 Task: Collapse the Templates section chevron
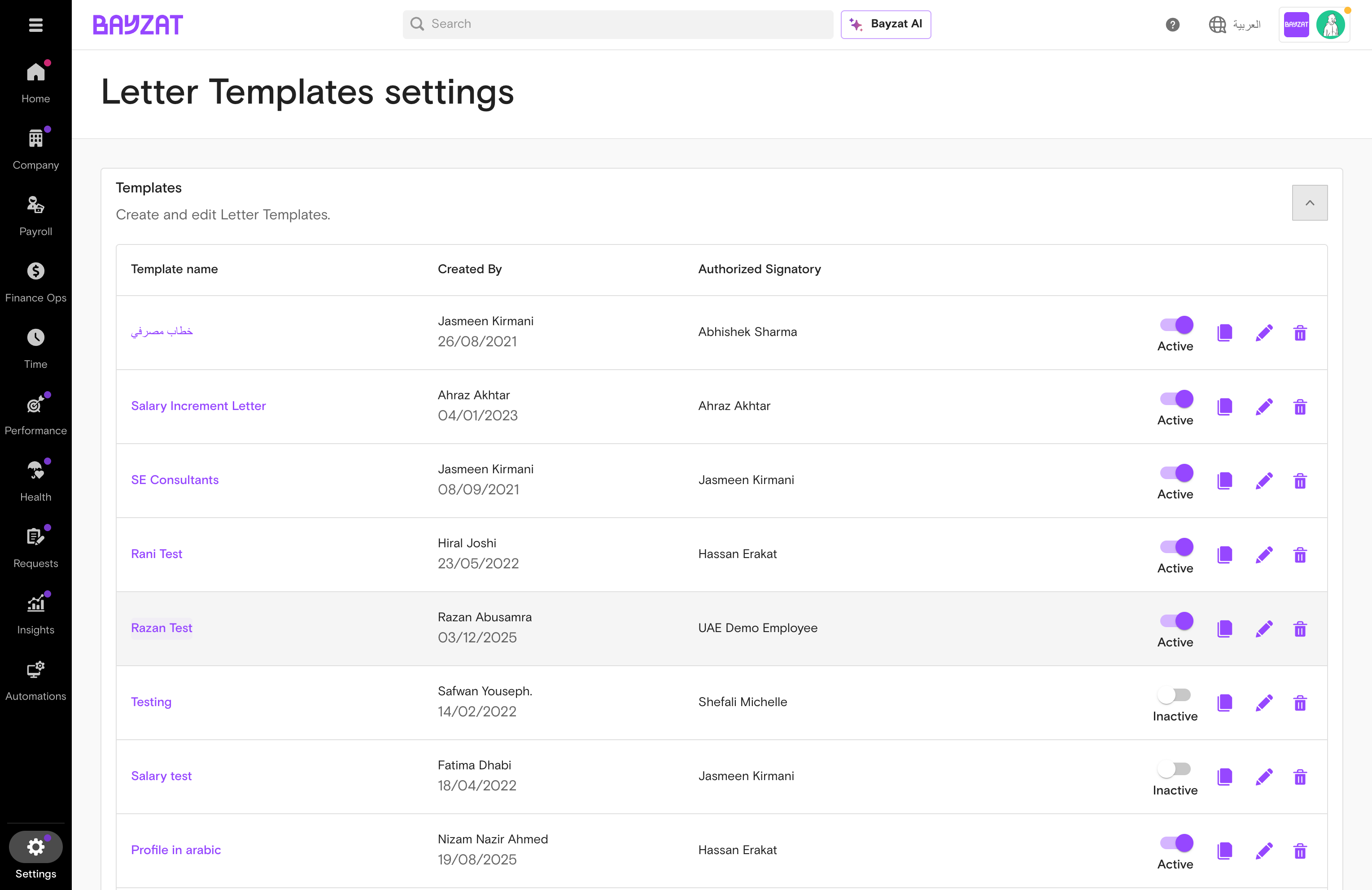point(1309,203)
